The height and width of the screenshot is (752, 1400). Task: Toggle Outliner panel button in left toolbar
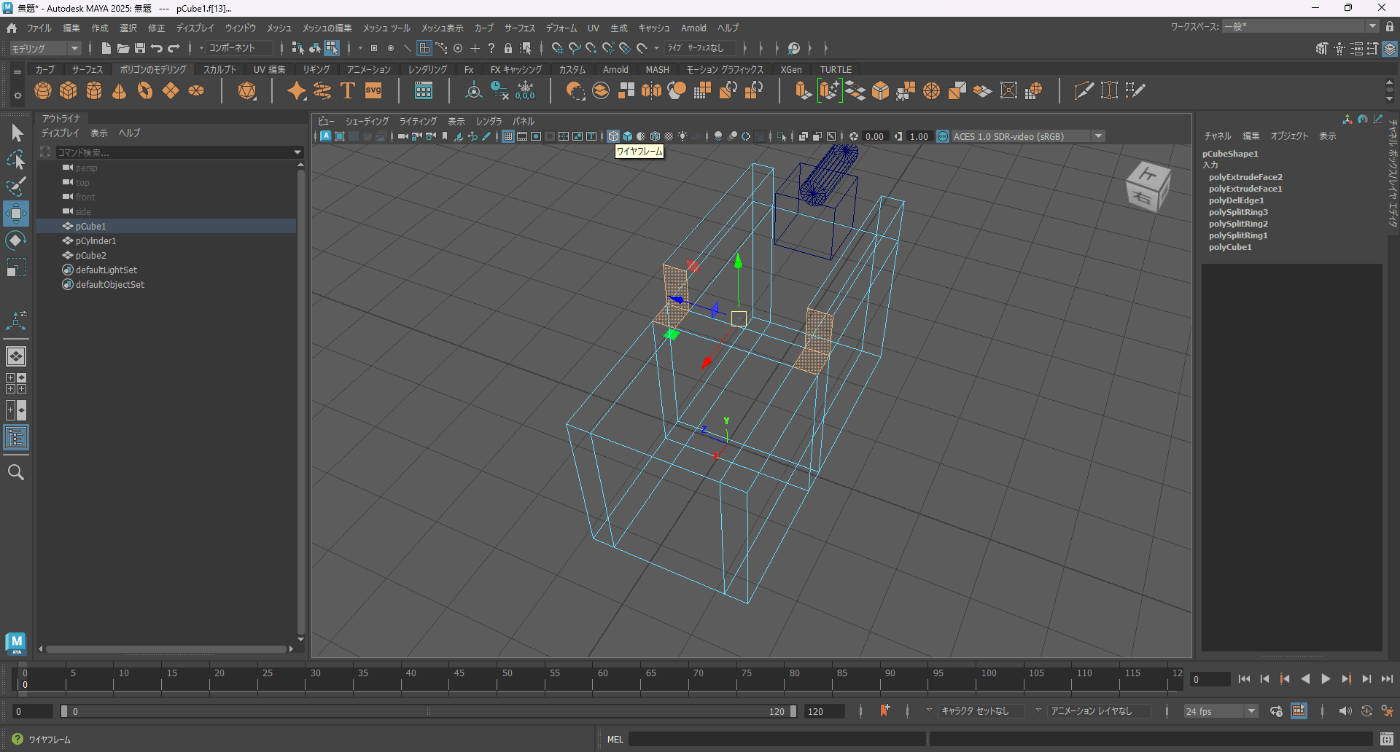(x=16, y=437)
